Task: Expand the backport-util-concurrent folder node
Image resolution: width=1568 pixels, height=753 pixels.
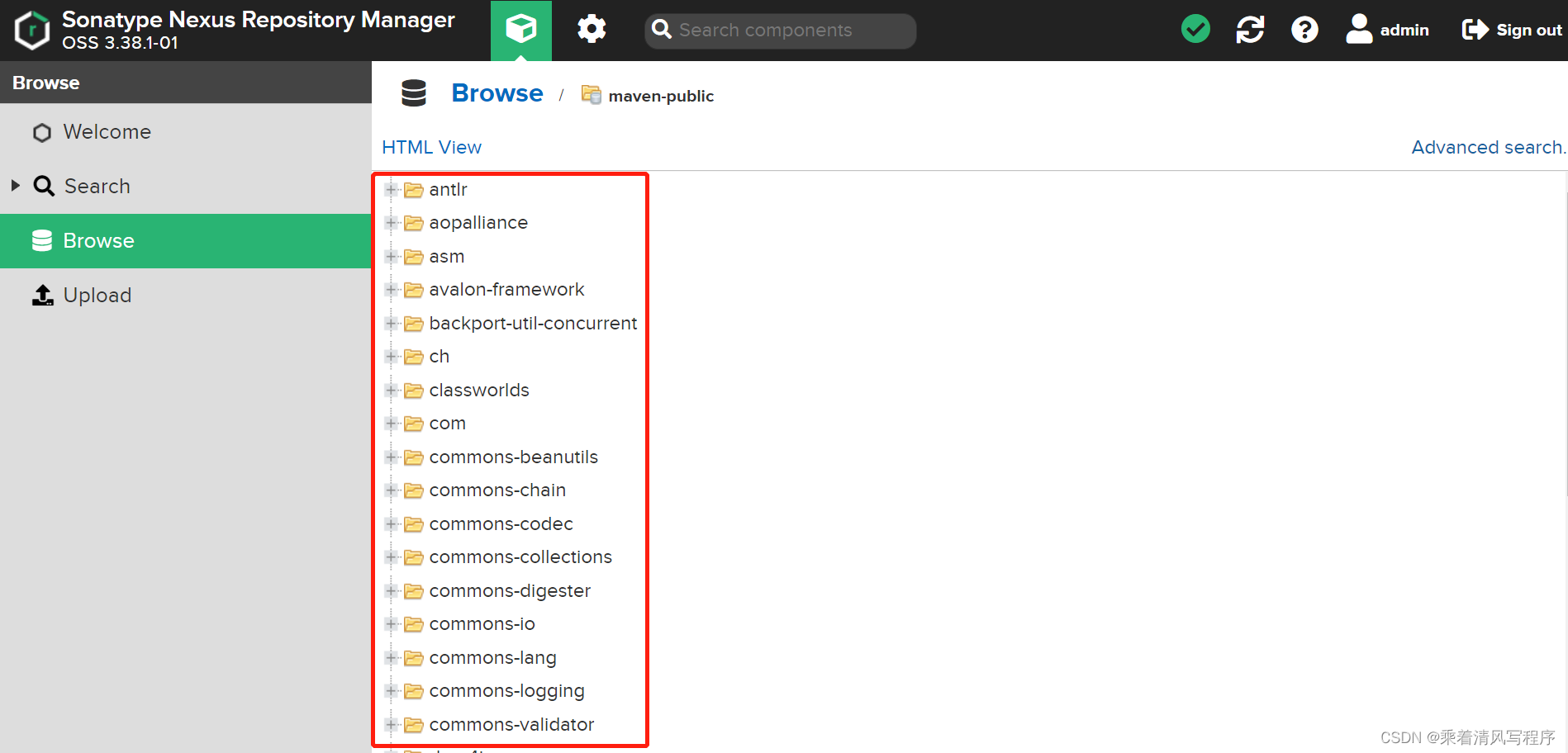Action: [392, 324]
